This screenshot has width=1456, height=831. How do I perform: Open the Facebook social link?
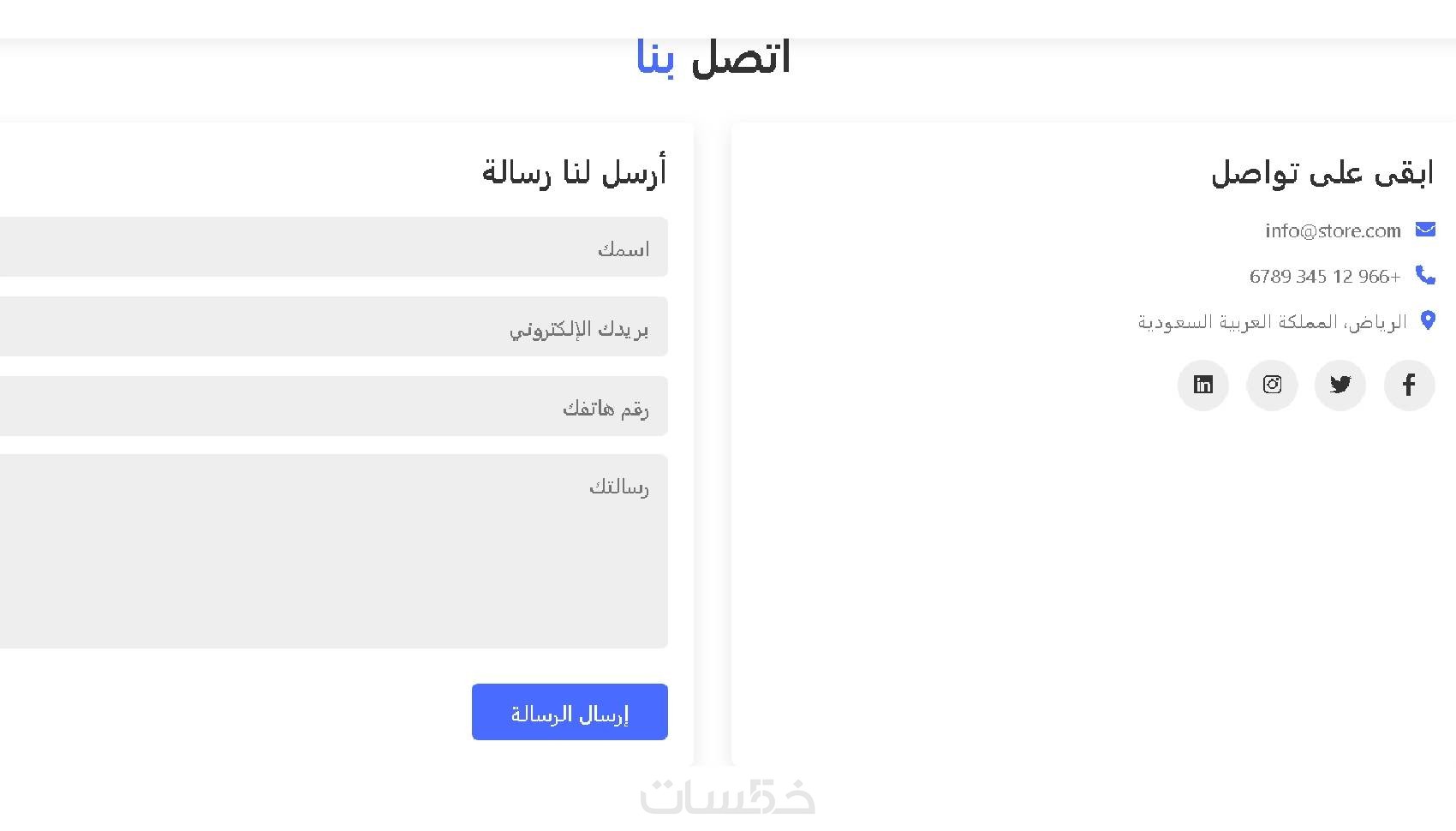click(x=1409, y=385)
